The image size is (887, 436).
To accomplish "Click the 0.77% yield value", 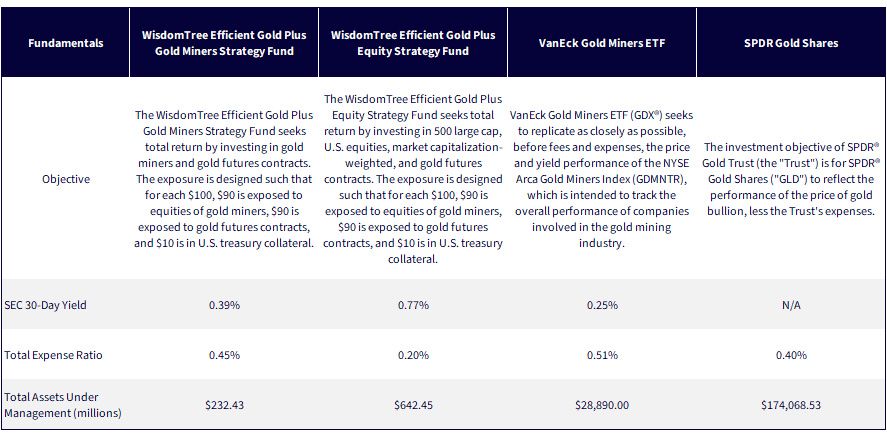I will pos(413,305).
